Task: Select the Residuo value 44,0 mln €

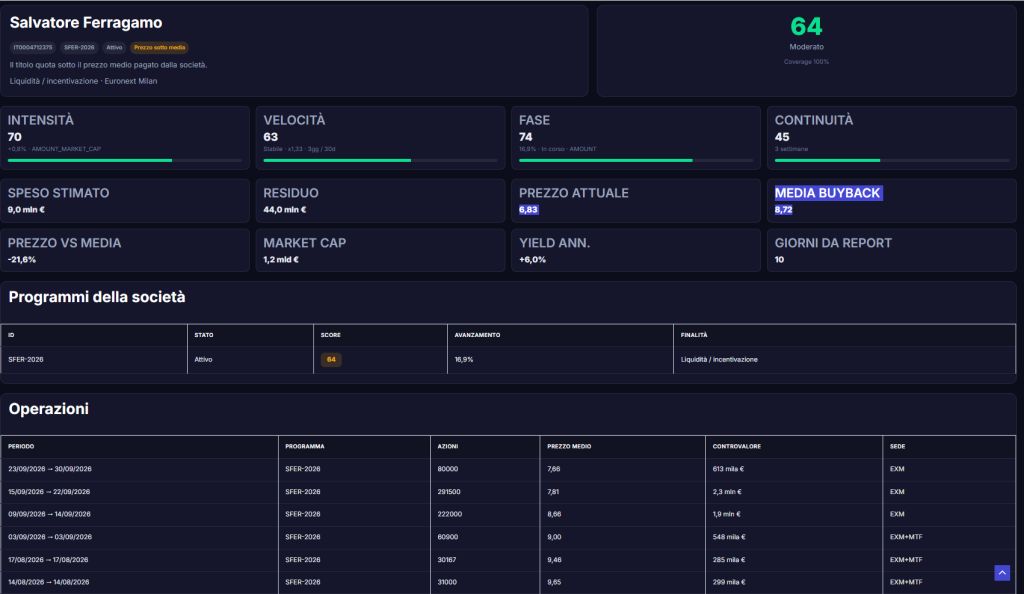Action: (x=285, y=210)
